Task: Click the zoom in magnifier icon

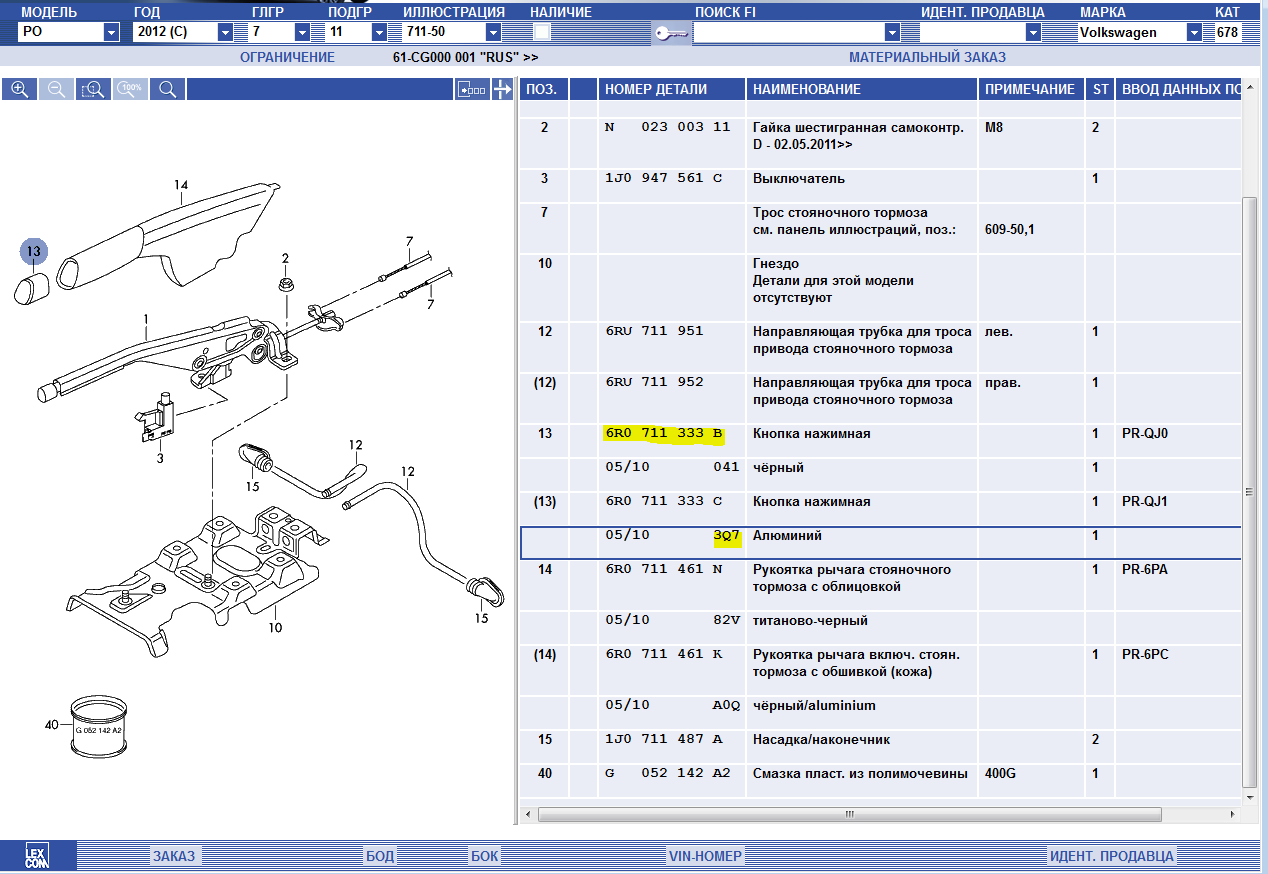Action: point(19,89)
